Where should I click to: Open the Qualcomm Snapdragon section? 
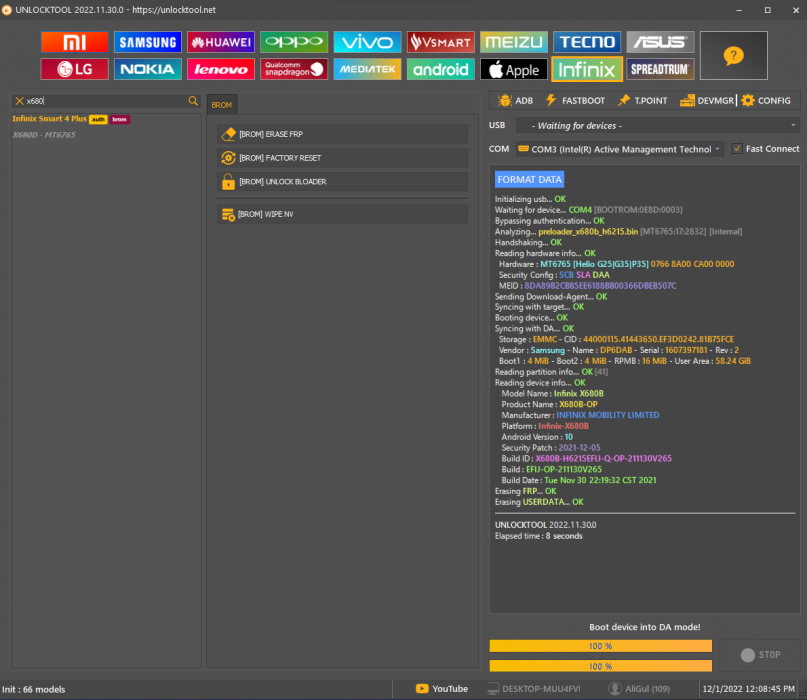[x=294, y=69]
